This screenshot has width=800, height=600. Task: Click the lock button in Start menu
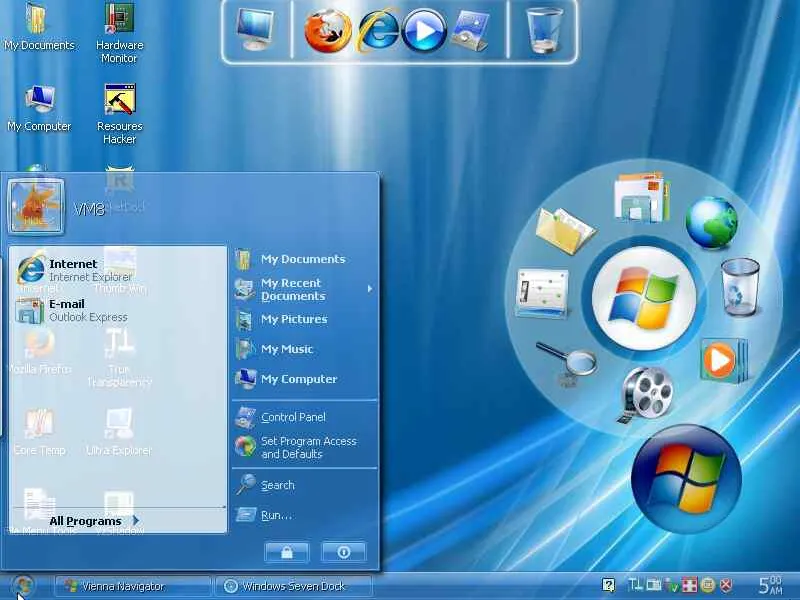point(287,552)
